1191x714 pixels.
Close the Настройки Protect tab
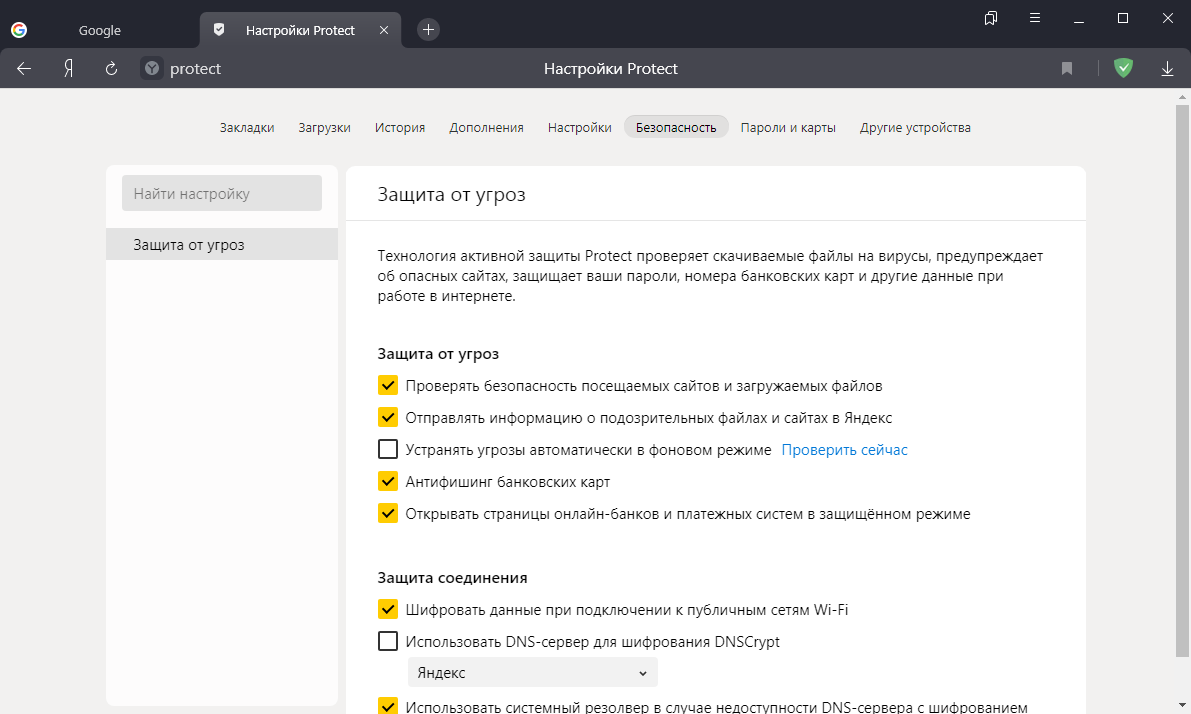coord(384,30)
